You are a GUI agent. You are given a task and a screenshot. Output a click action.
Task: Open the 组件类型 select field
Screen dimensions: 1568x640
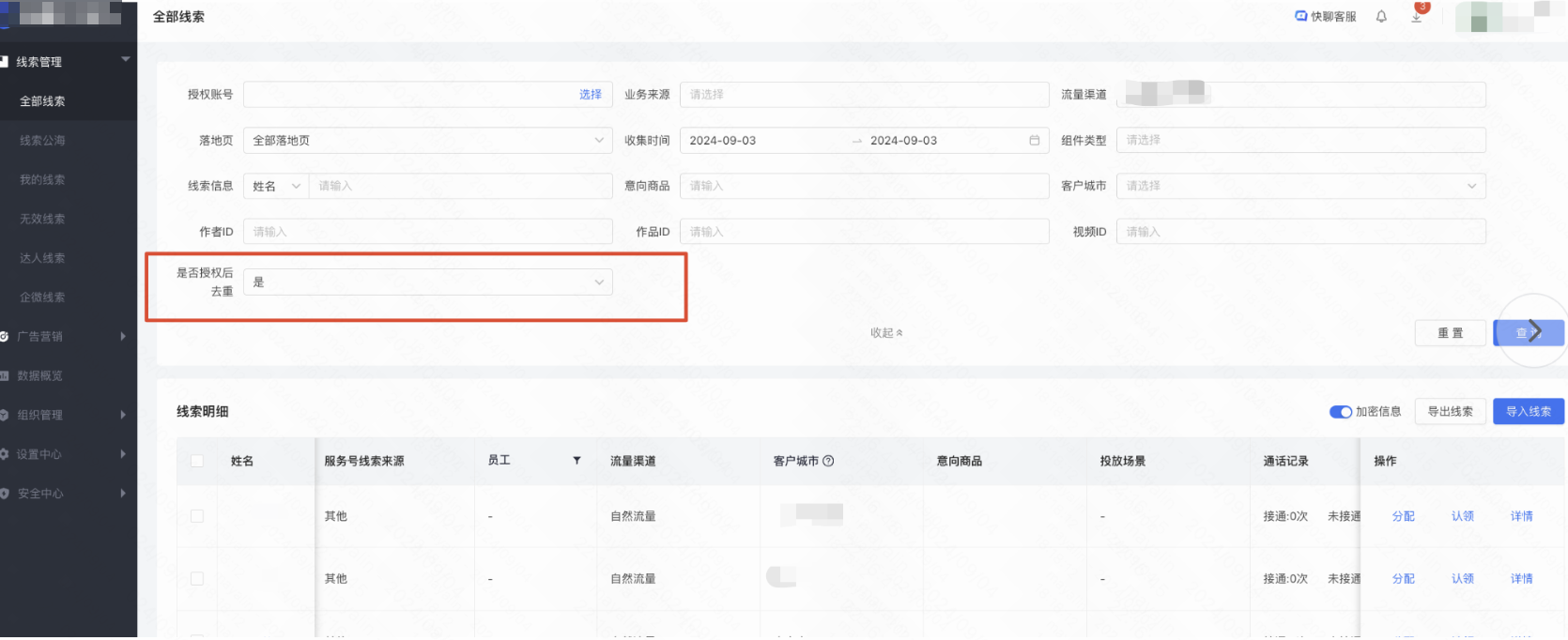click(1300, 140)
